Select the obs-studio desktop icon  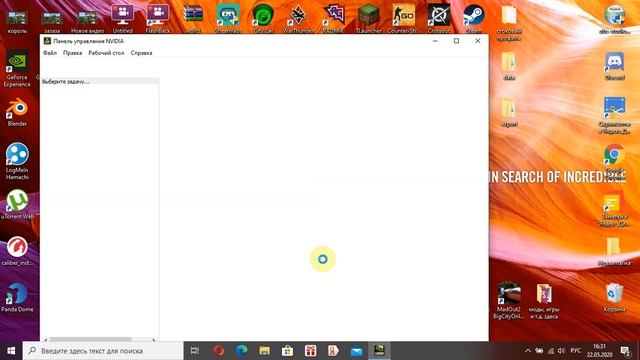pos(615,19)
